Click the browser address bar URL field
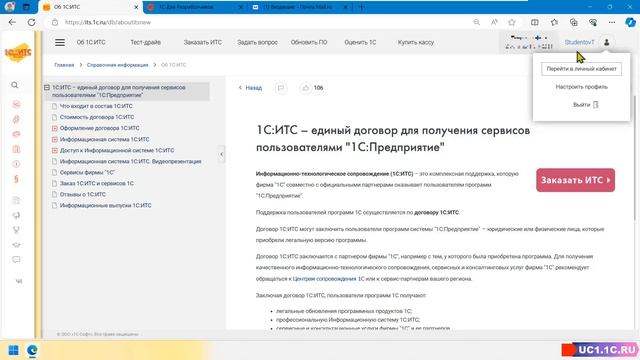The image size is (640, 360). tap(261, 22)
